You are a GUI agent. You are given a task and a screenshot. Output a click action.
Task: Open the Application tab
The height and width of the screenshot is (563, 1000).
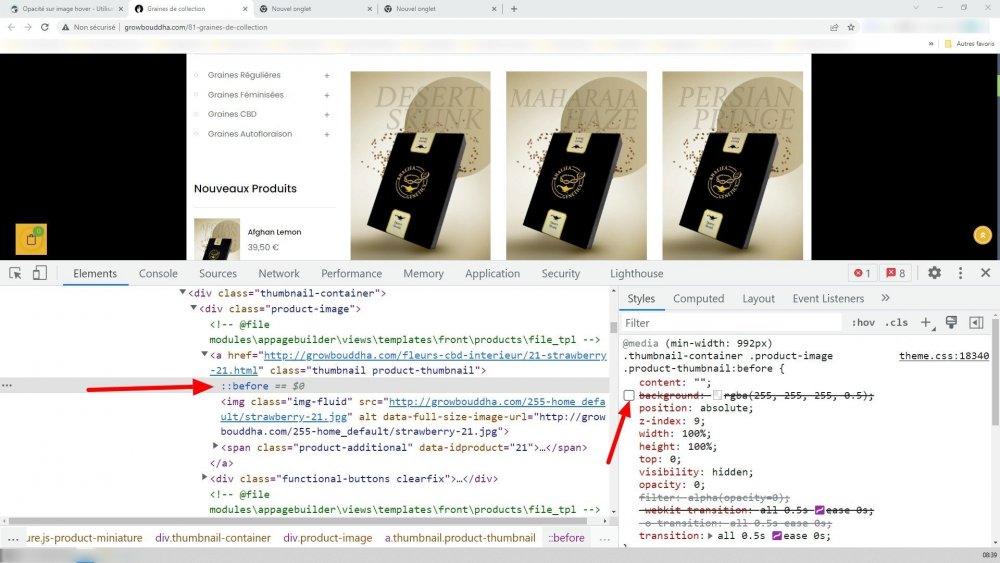click(492, 274)
